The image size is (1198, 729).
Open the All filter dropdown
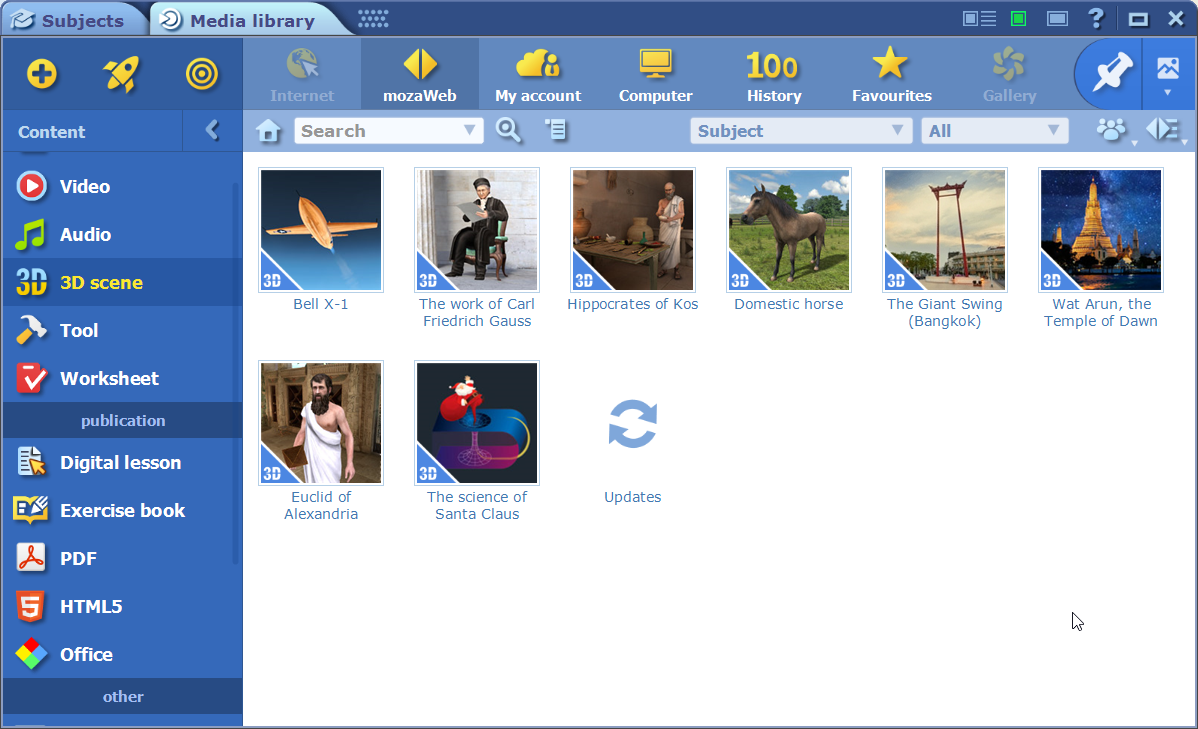click(994, 131)
